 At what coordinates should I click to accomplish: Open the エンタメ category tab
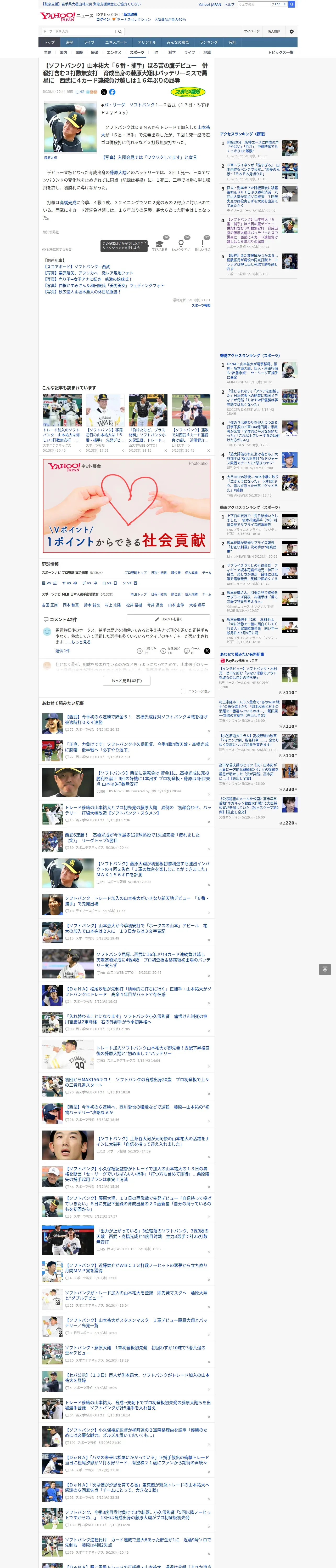pyautogui.click(x=114, y=53)
